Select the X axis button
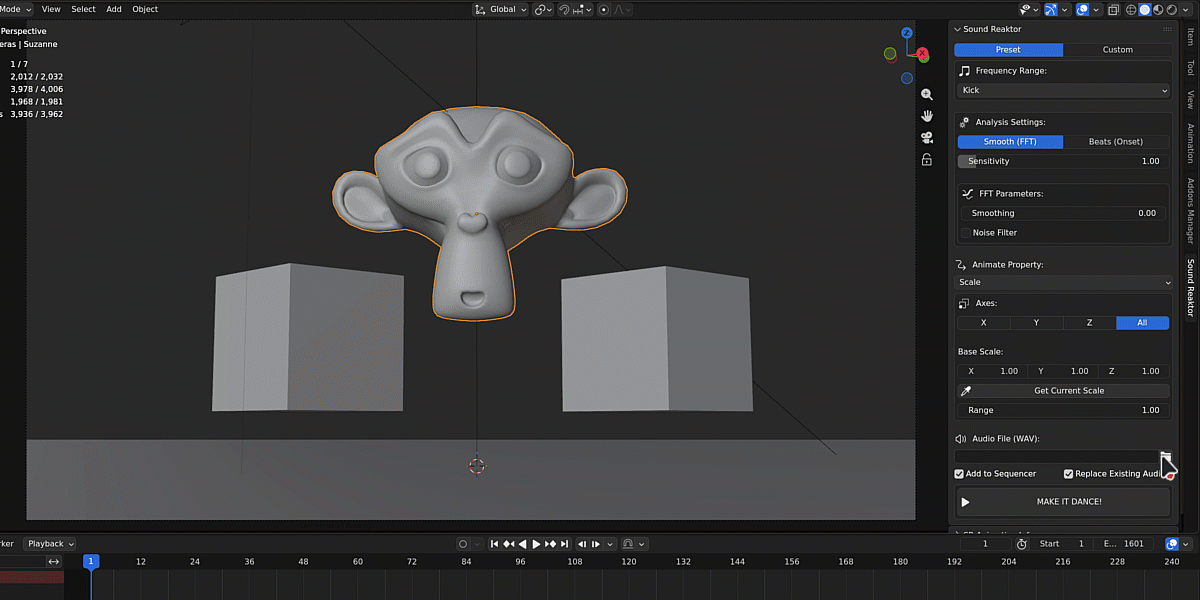This screenshot has height=600, width=1200. point(983,323)
